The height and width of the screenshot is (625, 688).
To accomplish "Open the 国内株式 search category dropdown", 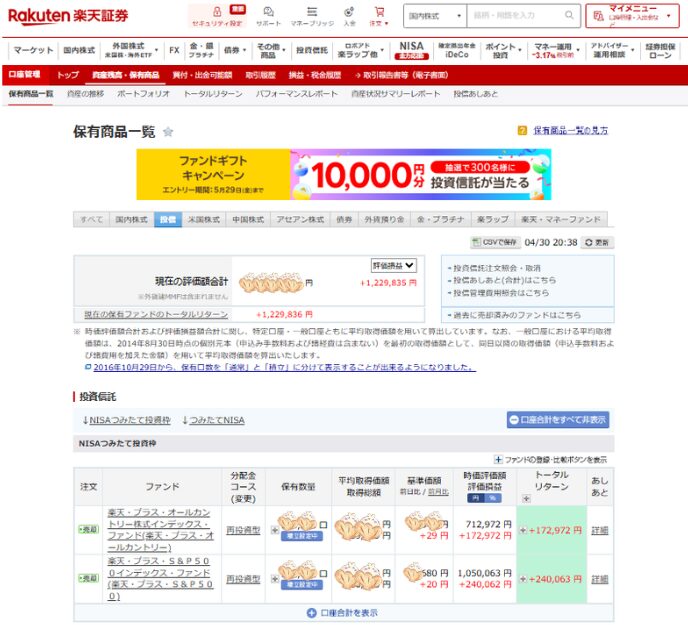I will (x=435, y=16).
